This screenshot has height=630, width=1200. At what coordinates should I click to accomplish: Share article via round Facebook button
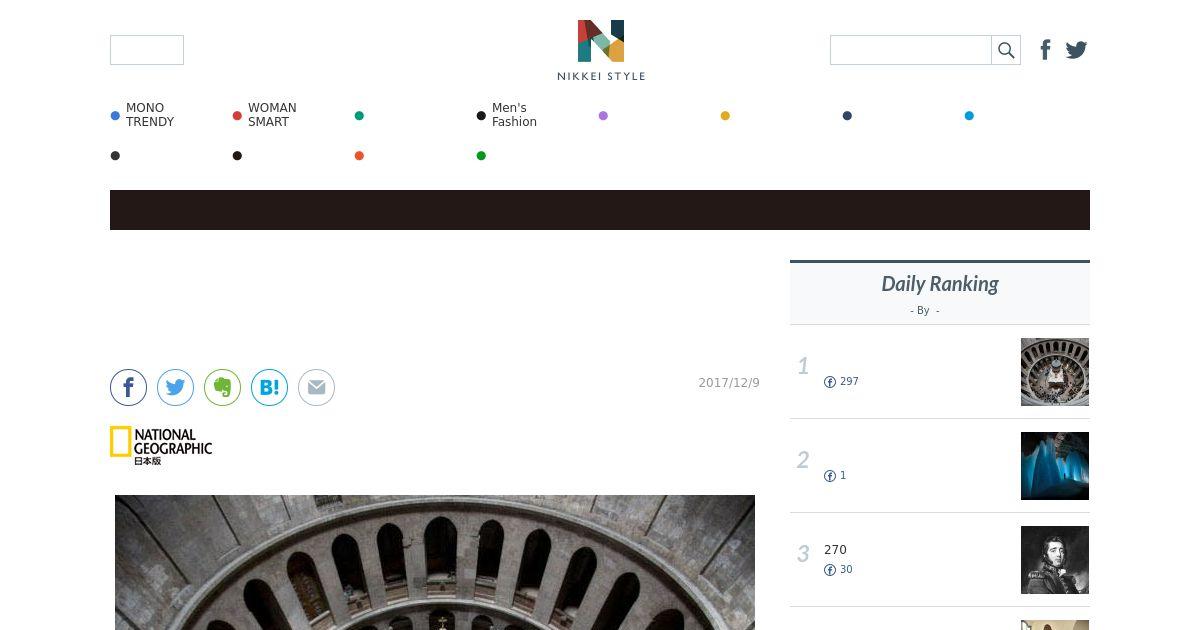tap(128, 387)
